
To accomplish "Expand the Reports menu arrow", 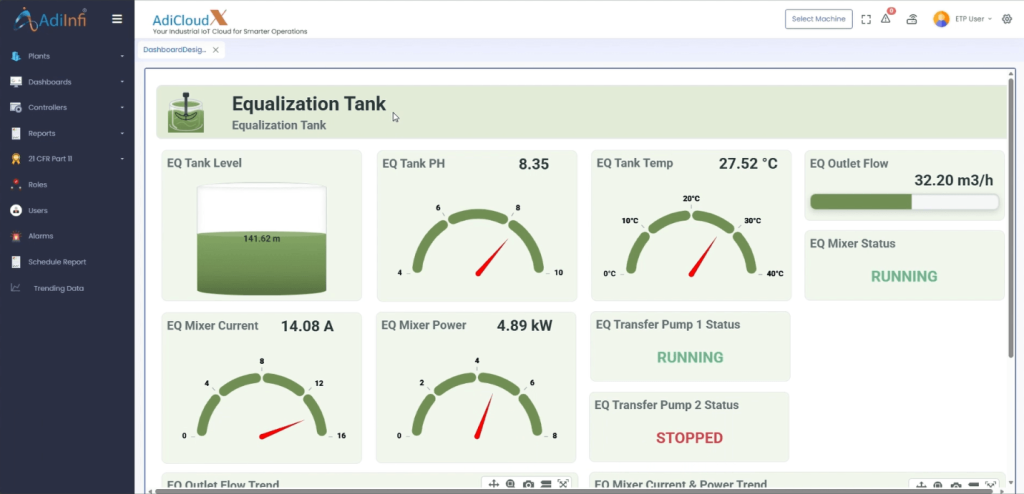I will 122,133.
